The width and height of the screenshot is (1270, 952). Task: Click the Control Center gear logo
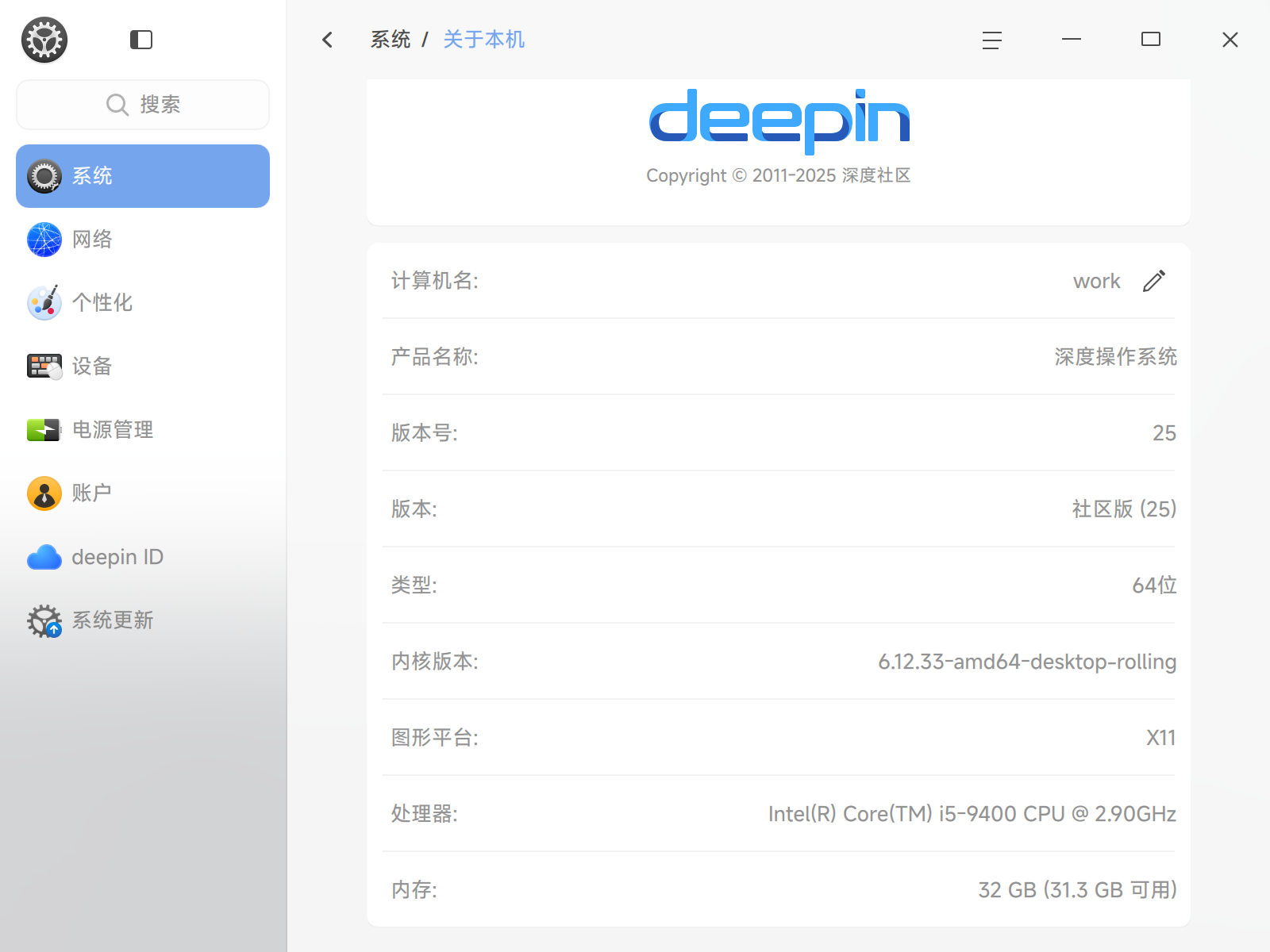coord(44,40)
